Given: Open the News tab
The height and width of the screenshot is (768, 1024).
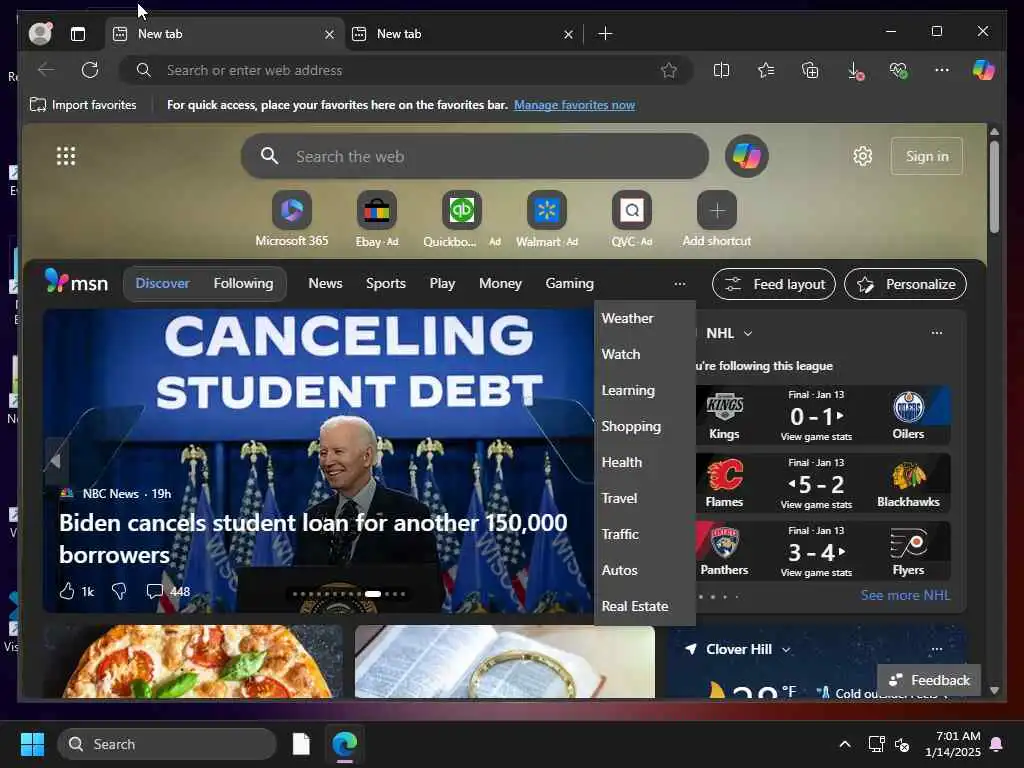Looking at the screenshot, I should click(325, 283).
